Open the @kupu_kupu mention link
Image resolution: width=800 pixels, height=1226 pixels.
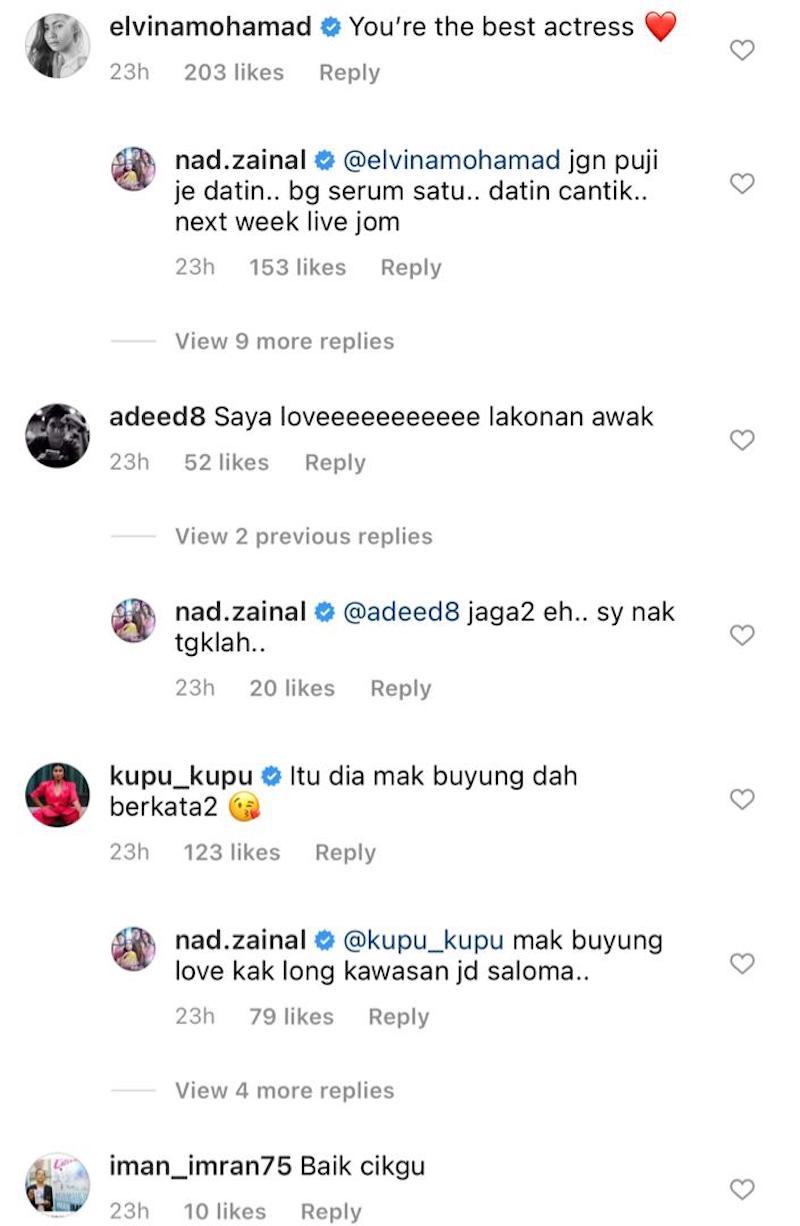(x=423, y=941)
